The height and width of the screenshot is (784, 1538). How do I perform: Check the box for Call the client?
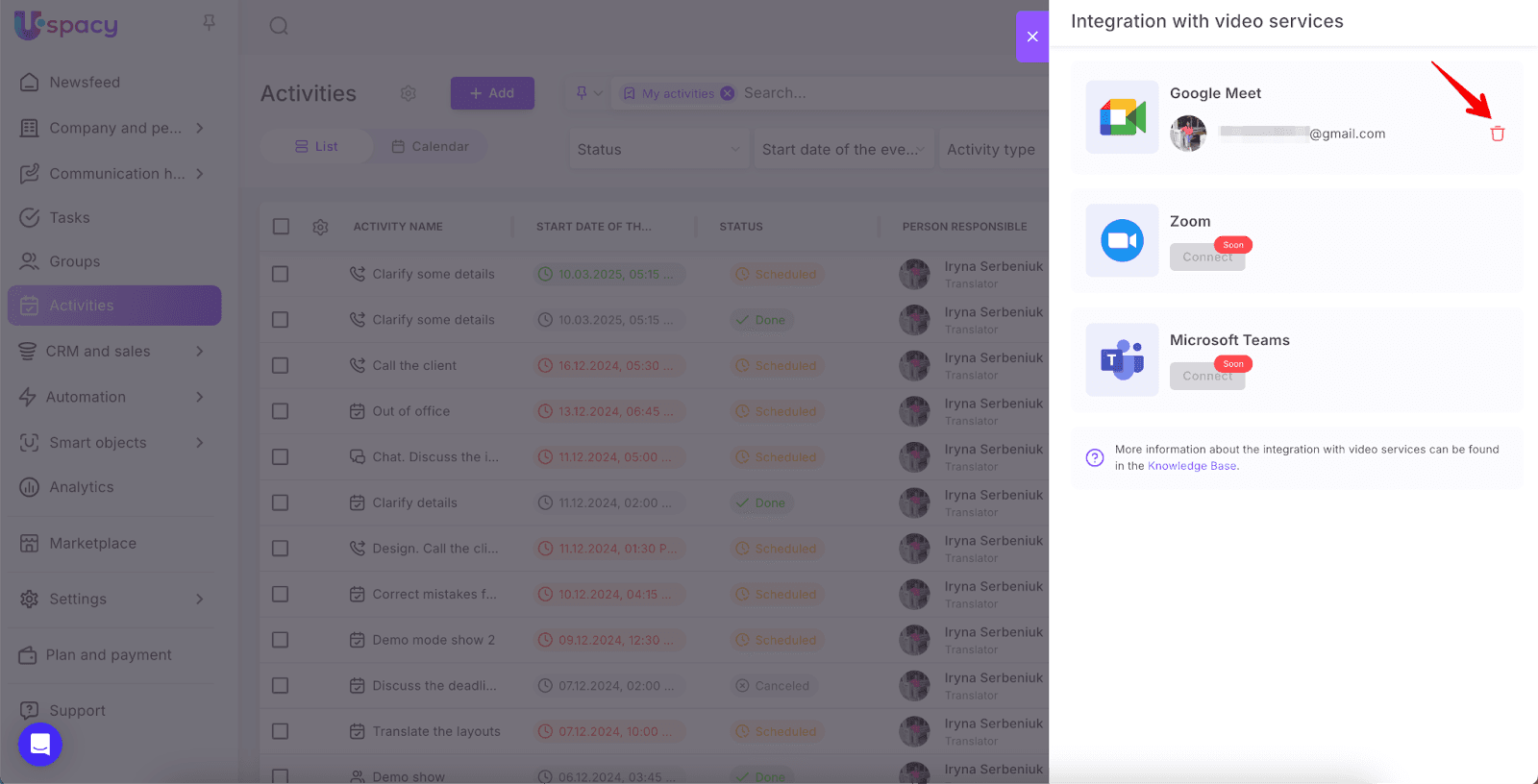281,366
